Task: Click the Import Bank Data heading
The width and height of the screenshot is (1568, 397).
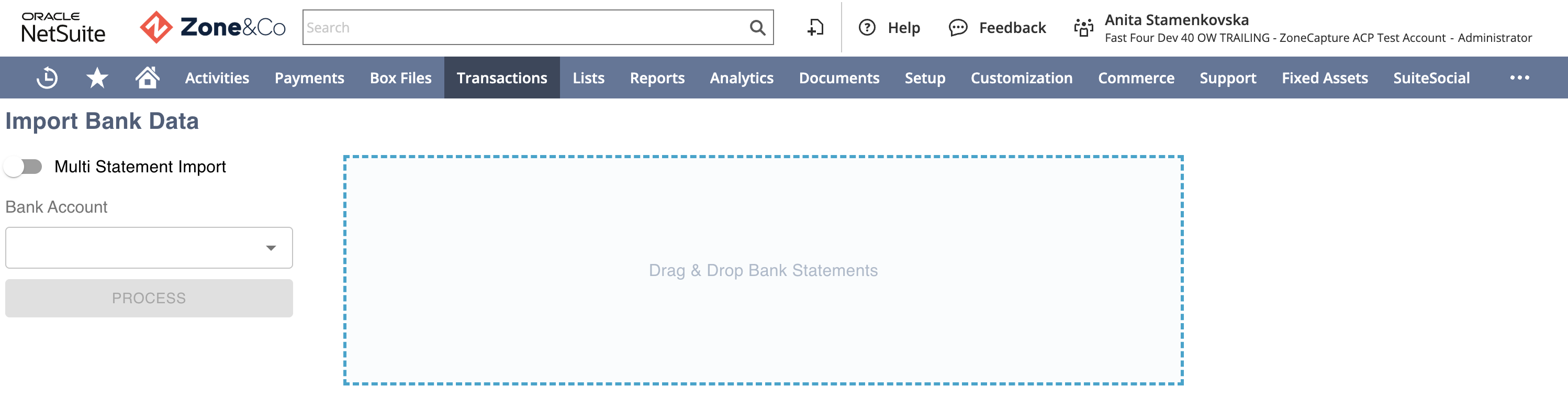Action: point(102,121)
